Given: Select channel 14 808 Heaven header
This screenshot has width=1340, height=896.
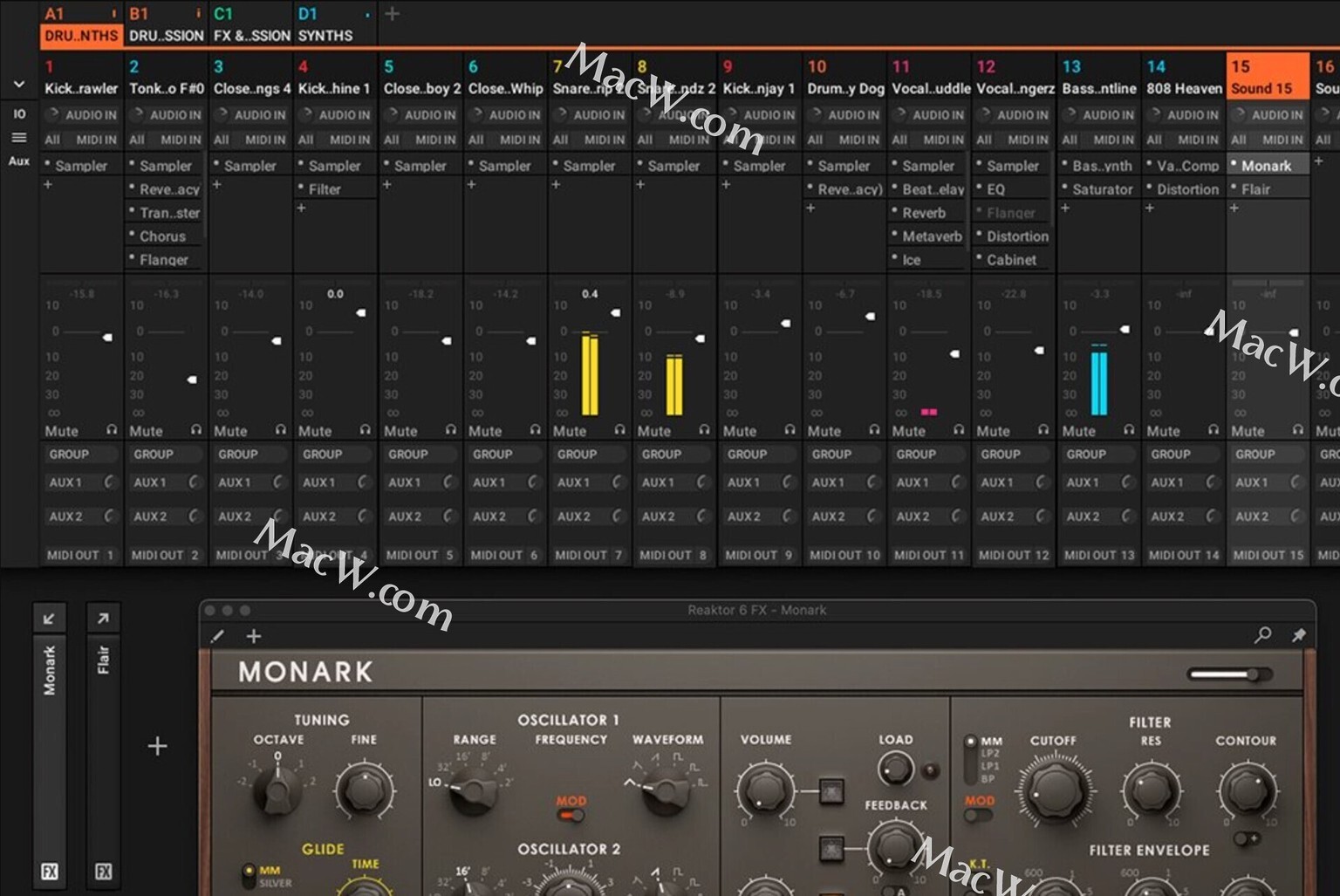Looking at the screenshot, I should (x=1184, y=77).
